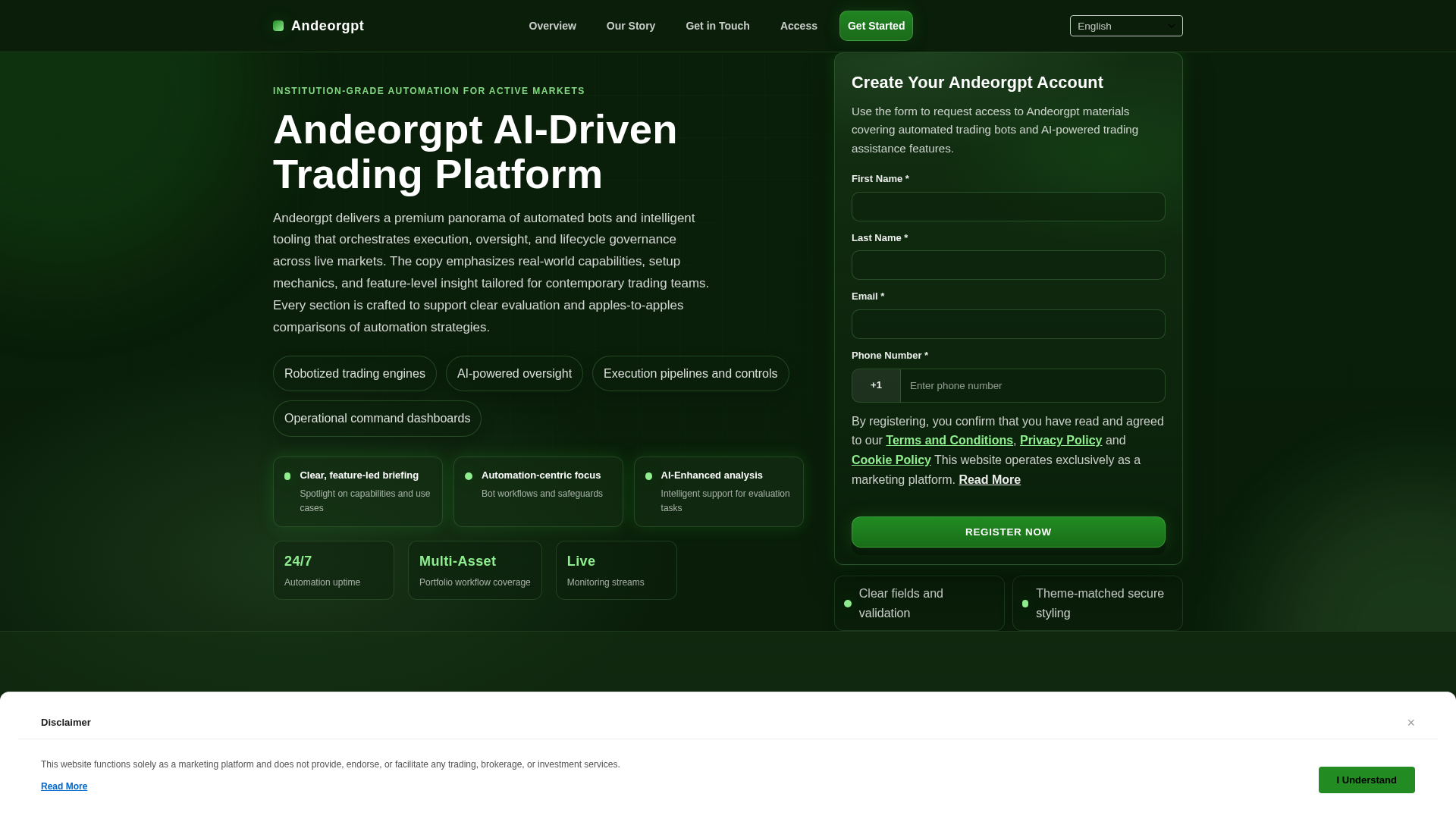Open the Overview nav item

pyautogui.click(x=552, y=26)
